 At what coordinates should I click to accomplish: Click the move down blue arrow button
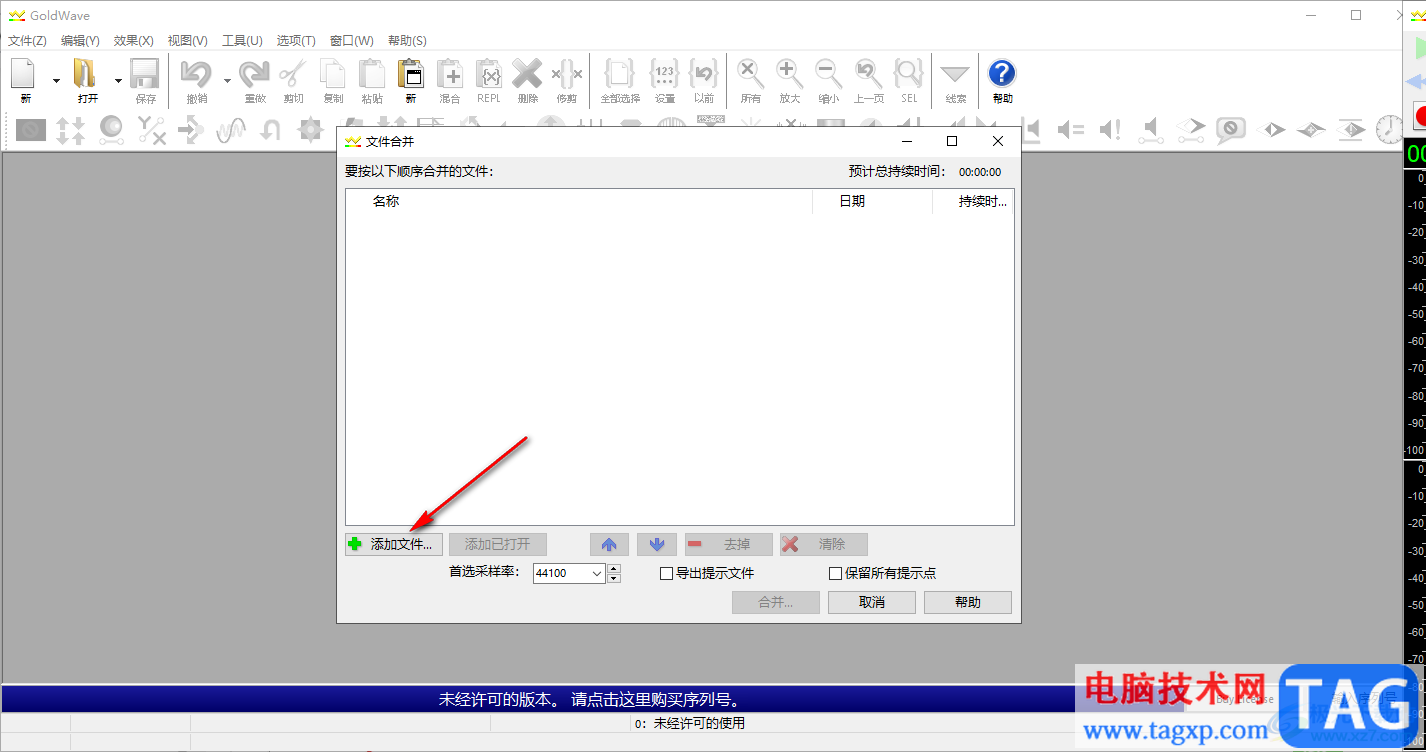pyautogui.click(x=657, y=545)
